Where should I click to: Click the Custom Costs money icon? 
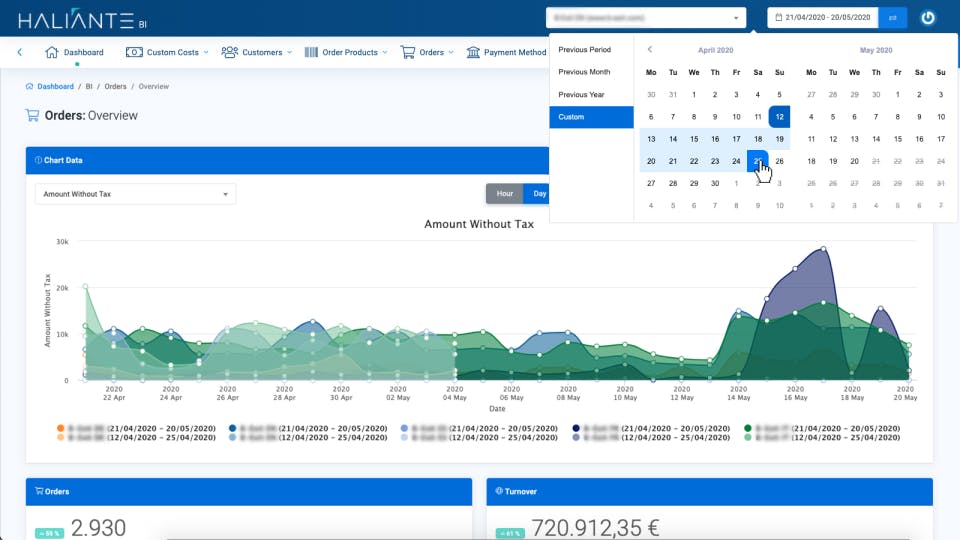[134, 52]
